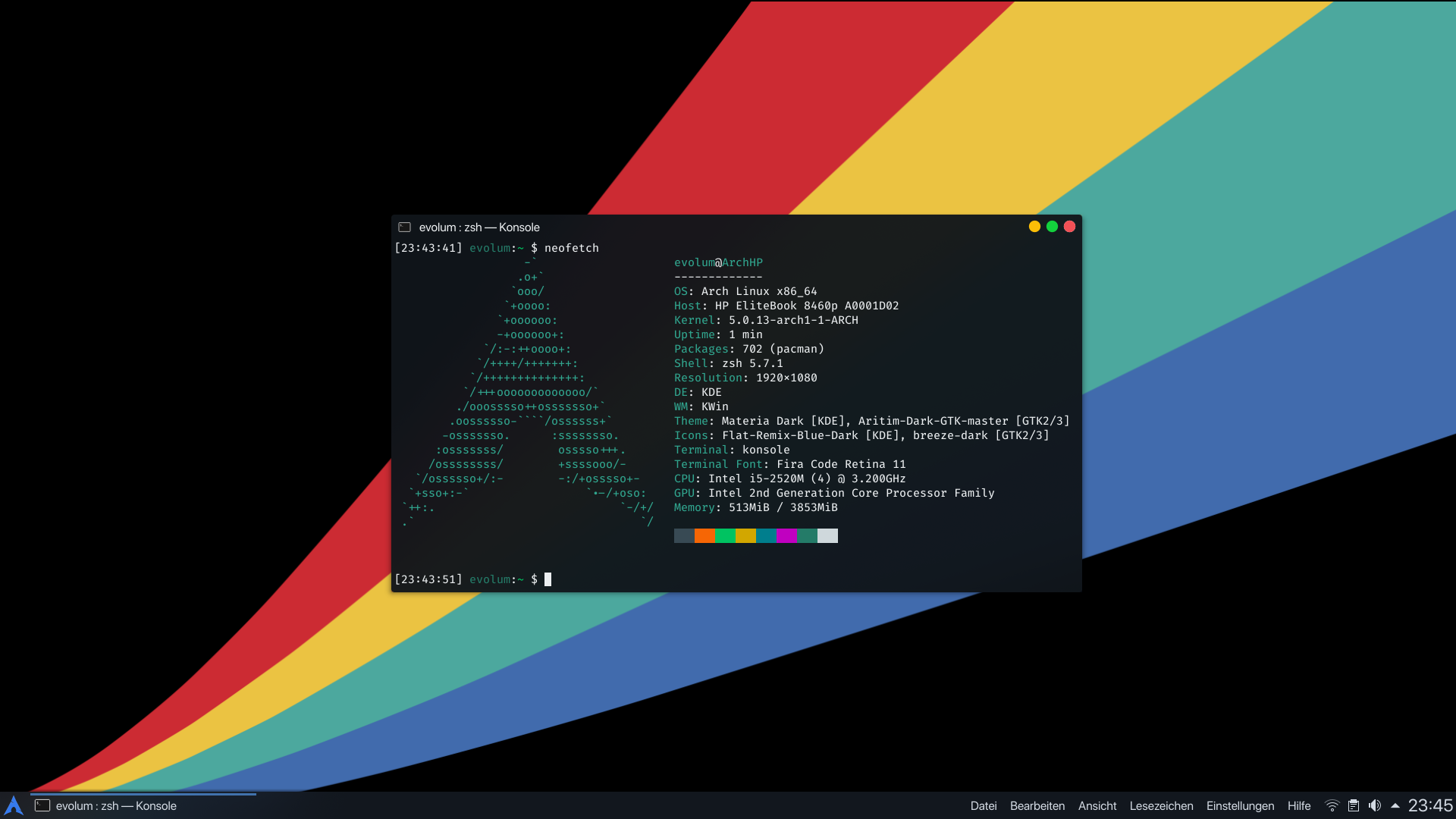Open the clipboard tray icon

coord(1353,805)
